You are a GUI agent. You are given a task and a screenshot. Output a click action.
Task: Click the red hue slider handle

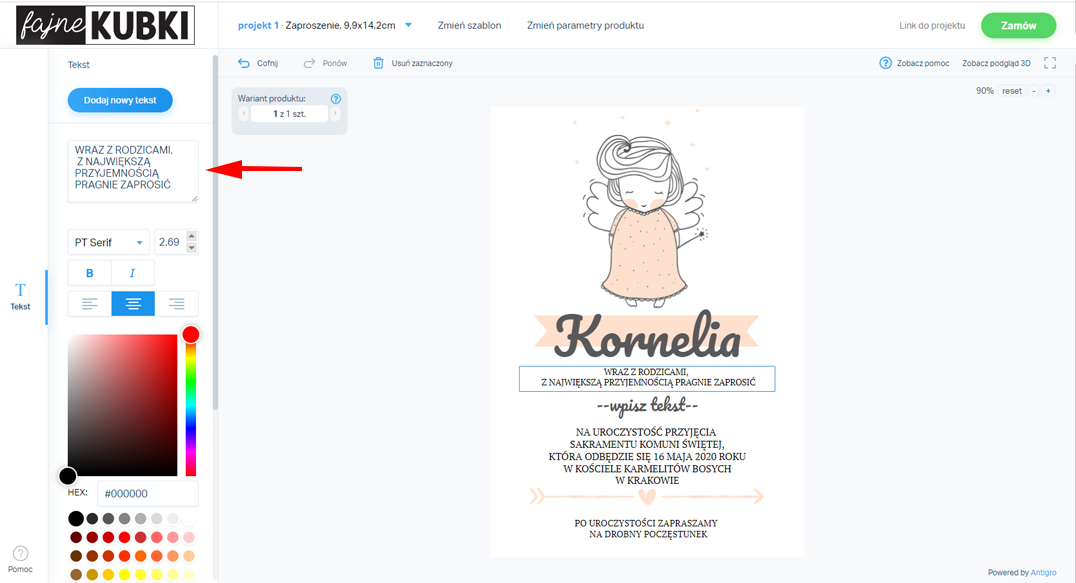click(x=191, y=334)
